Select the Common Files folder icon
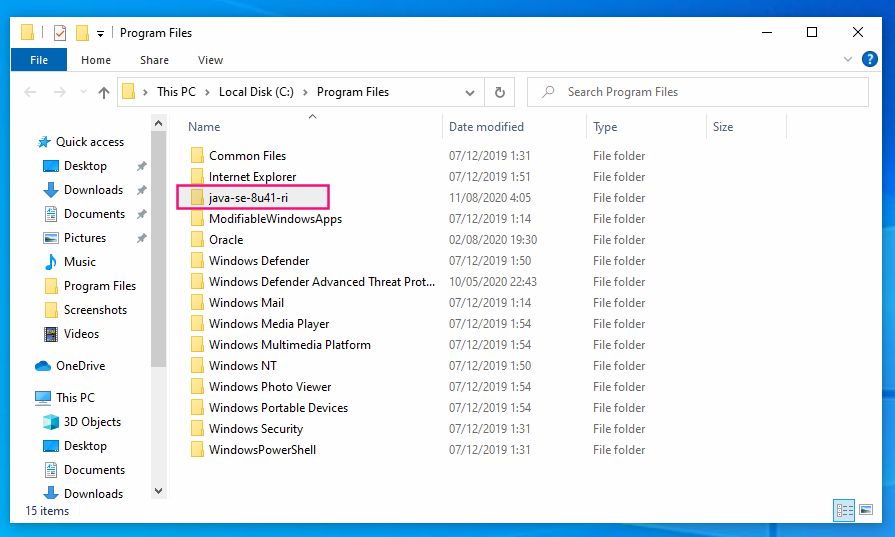Image resolution: width=895 pixels, height=537 pixels. click(x=197, y=156)
